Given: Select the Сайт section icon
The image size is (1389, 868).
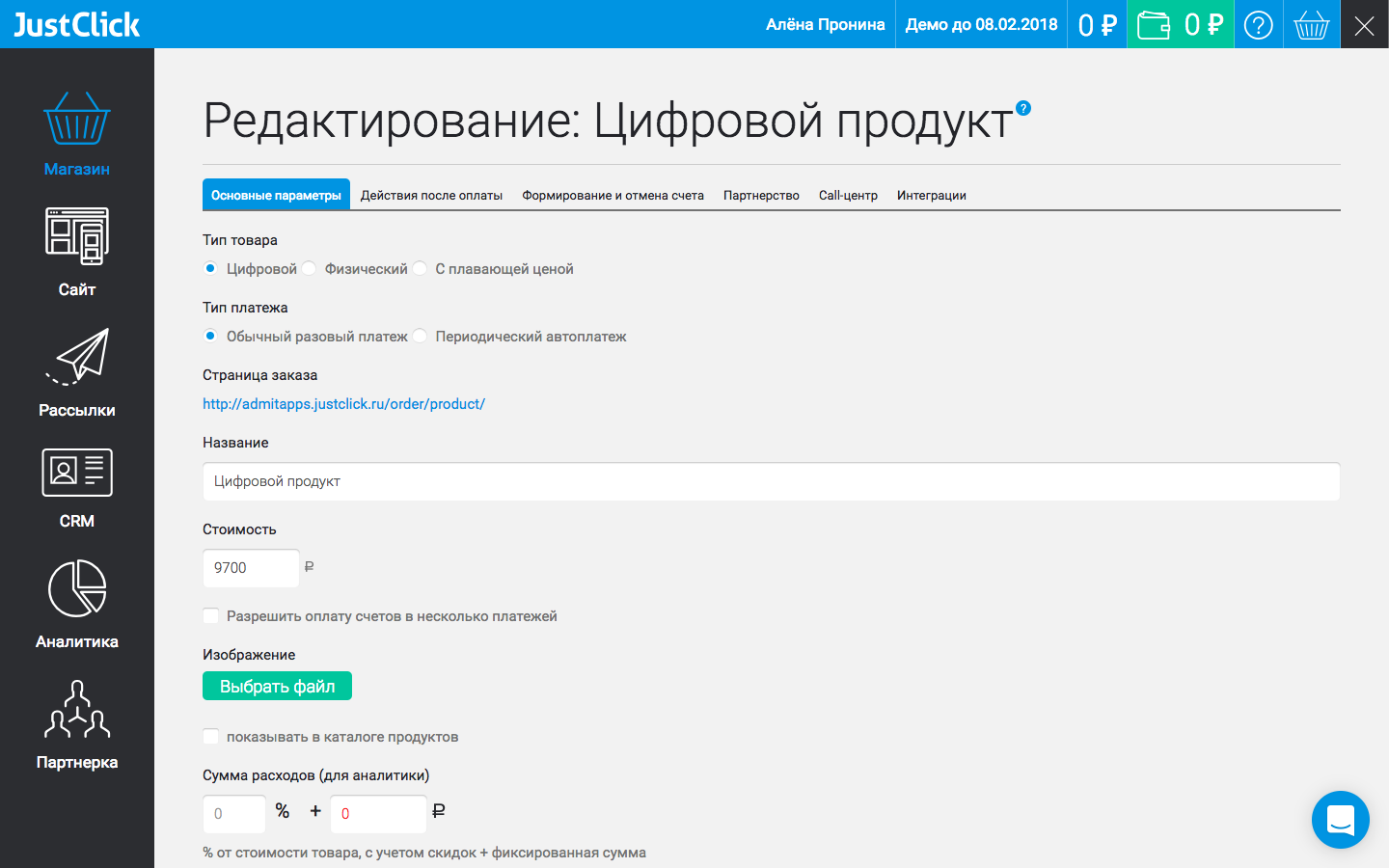Looking at the screenshot, I should (77, 251).
